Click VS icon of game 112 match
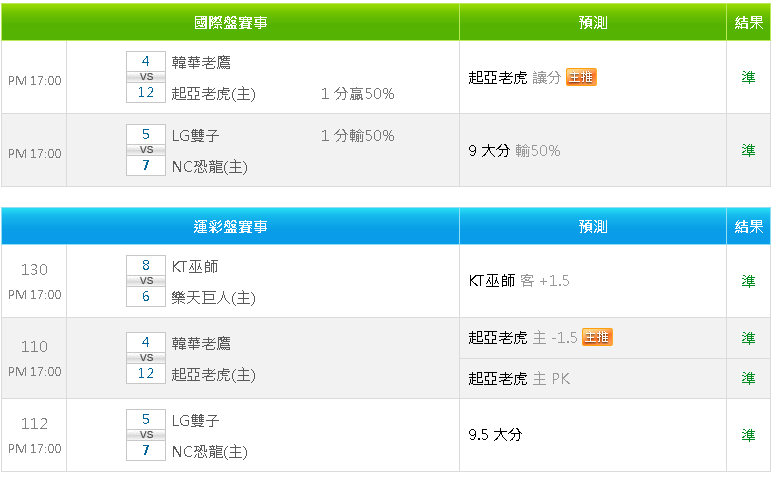Screen dimensions: 776x481 point(146,435)
